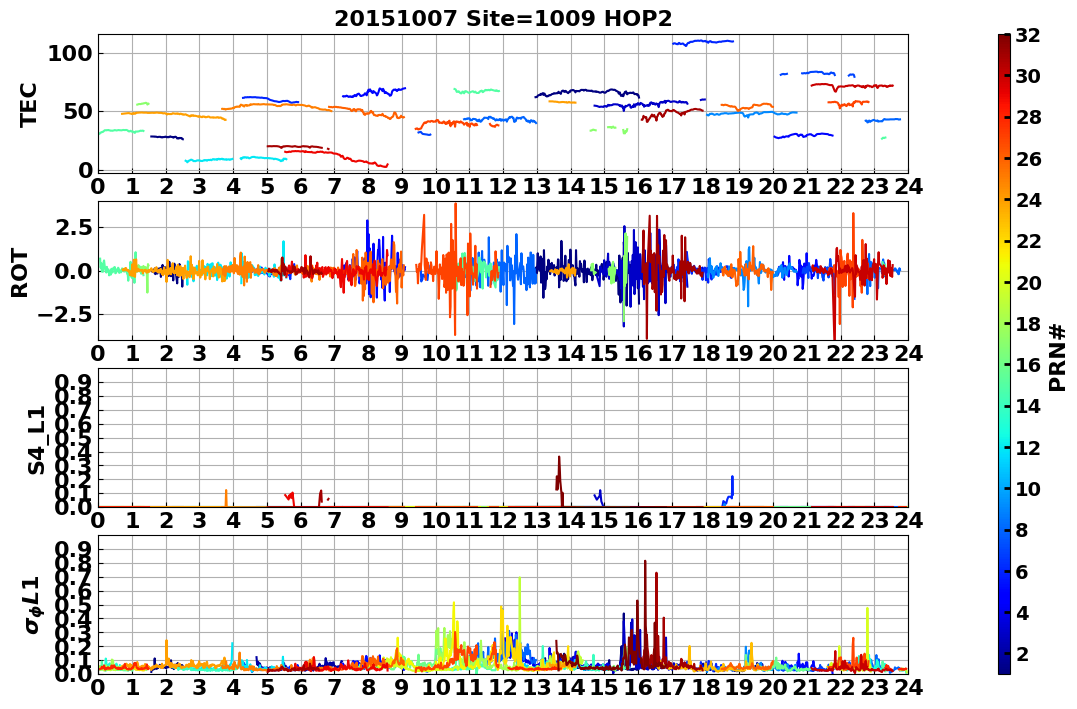Click colorbar tick label 6
Viewport: 1077px width, 709px height.
[1022, 571]
